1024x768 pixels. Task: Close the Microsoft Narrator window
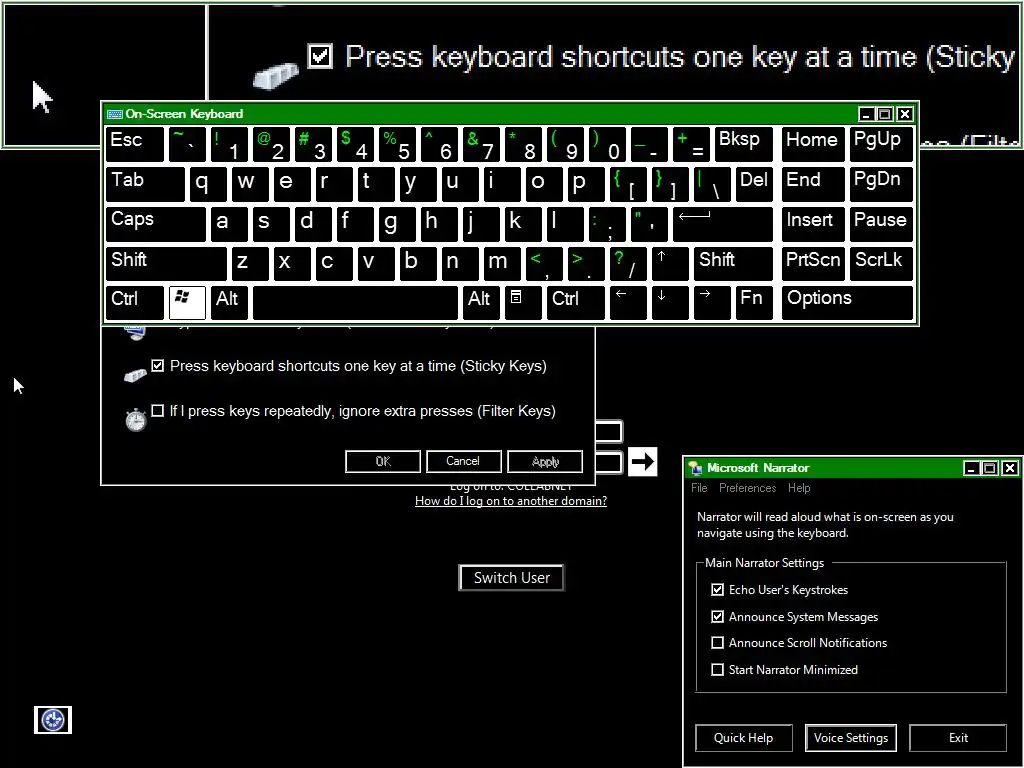(x=1010, y=468)
